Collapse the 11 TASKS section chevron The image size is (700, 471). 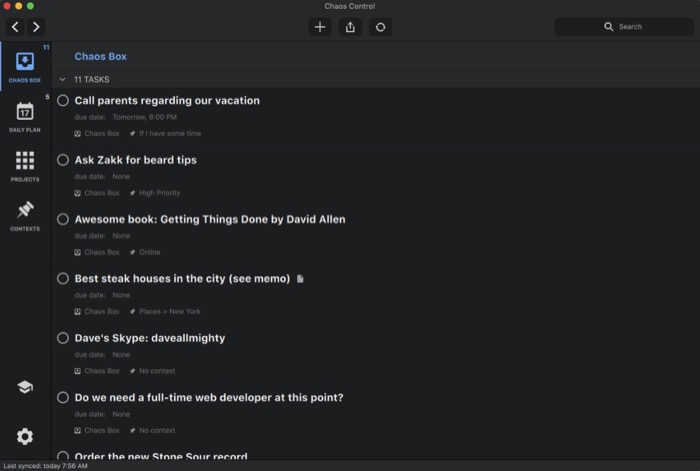(62, 79)
